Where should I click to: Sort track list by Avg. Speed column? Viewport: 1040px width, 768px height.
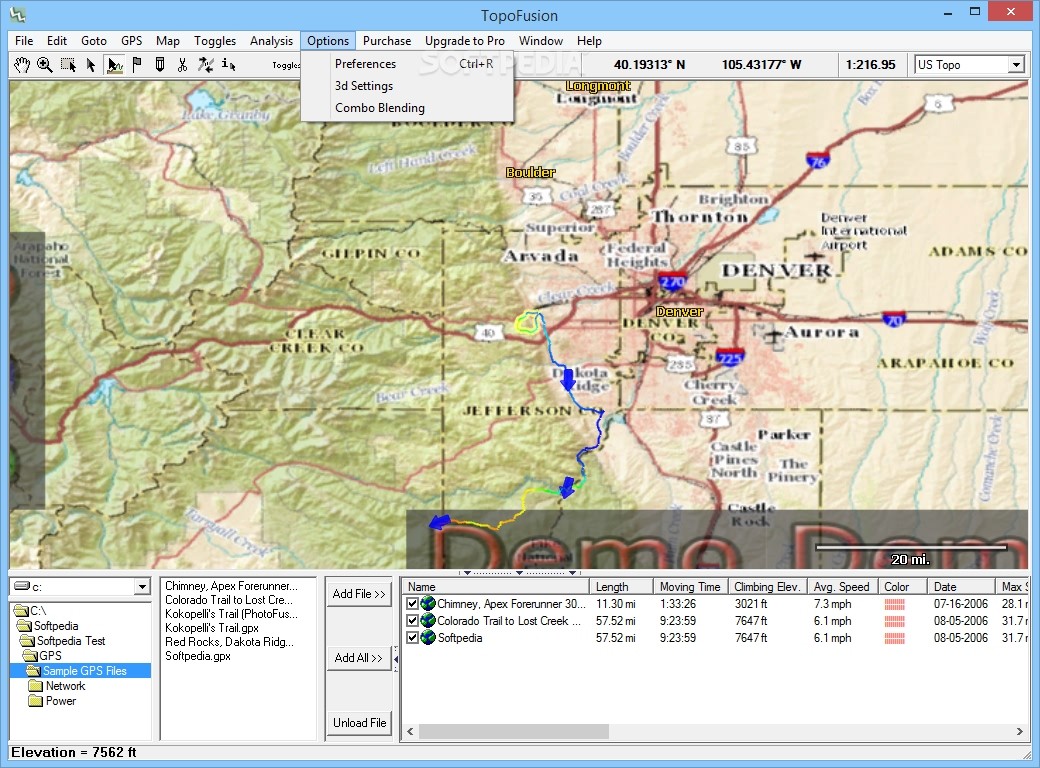coord(843,586)
